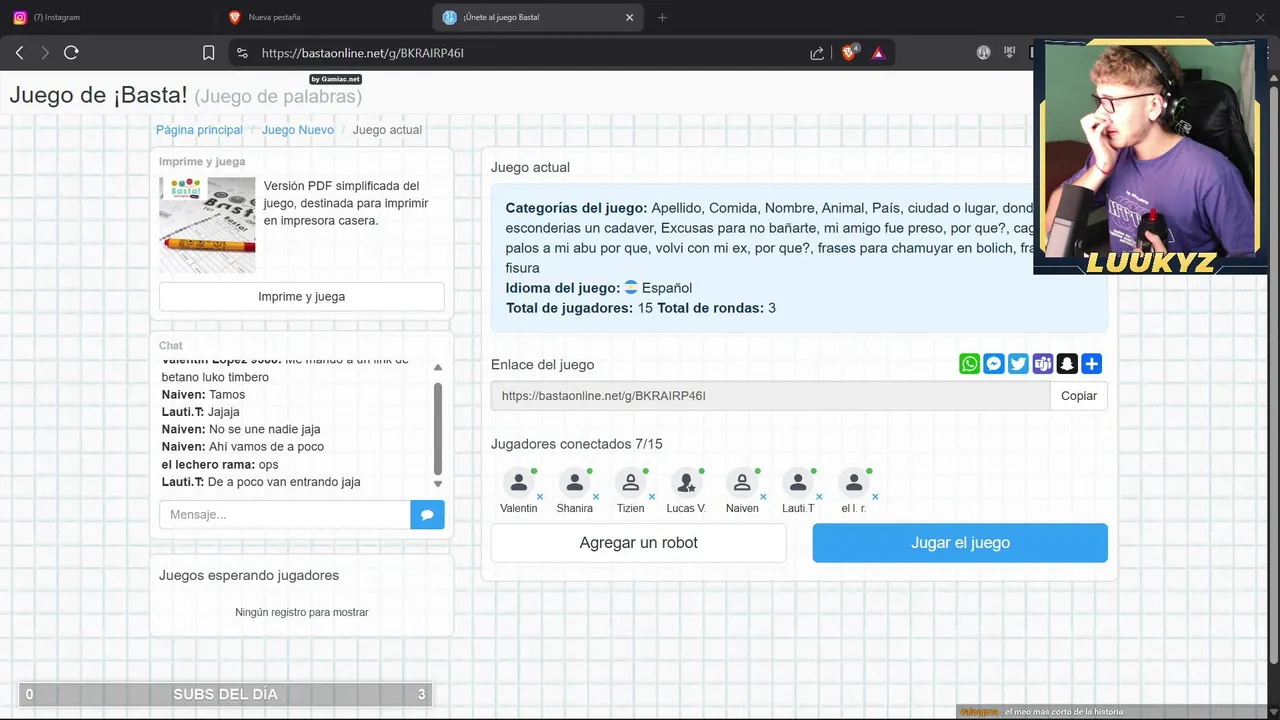Remove player Naiven with x icon

click(763, 496)
